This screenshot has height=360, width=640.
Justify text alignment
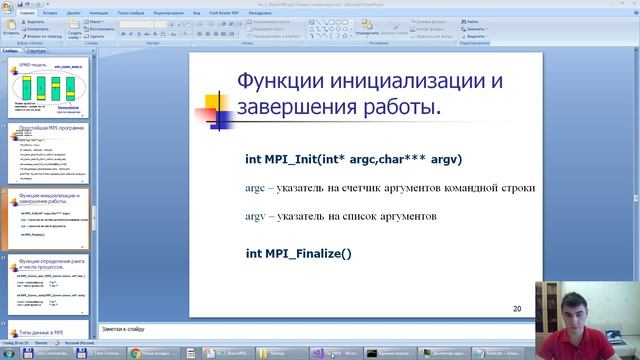click(224, 34)
